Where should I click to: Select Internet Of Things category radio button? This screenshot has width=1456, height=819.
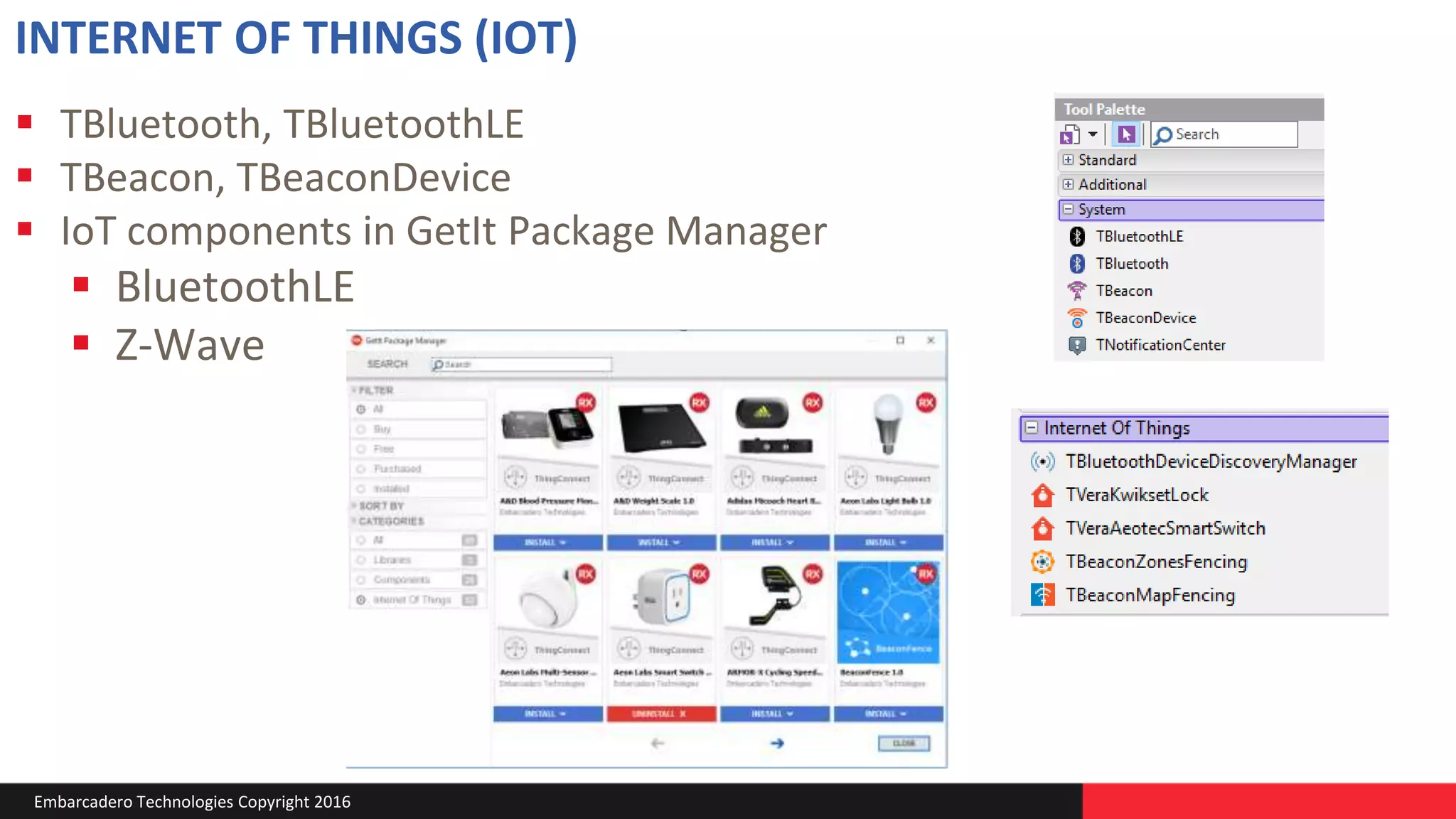[x=361, y=600]
